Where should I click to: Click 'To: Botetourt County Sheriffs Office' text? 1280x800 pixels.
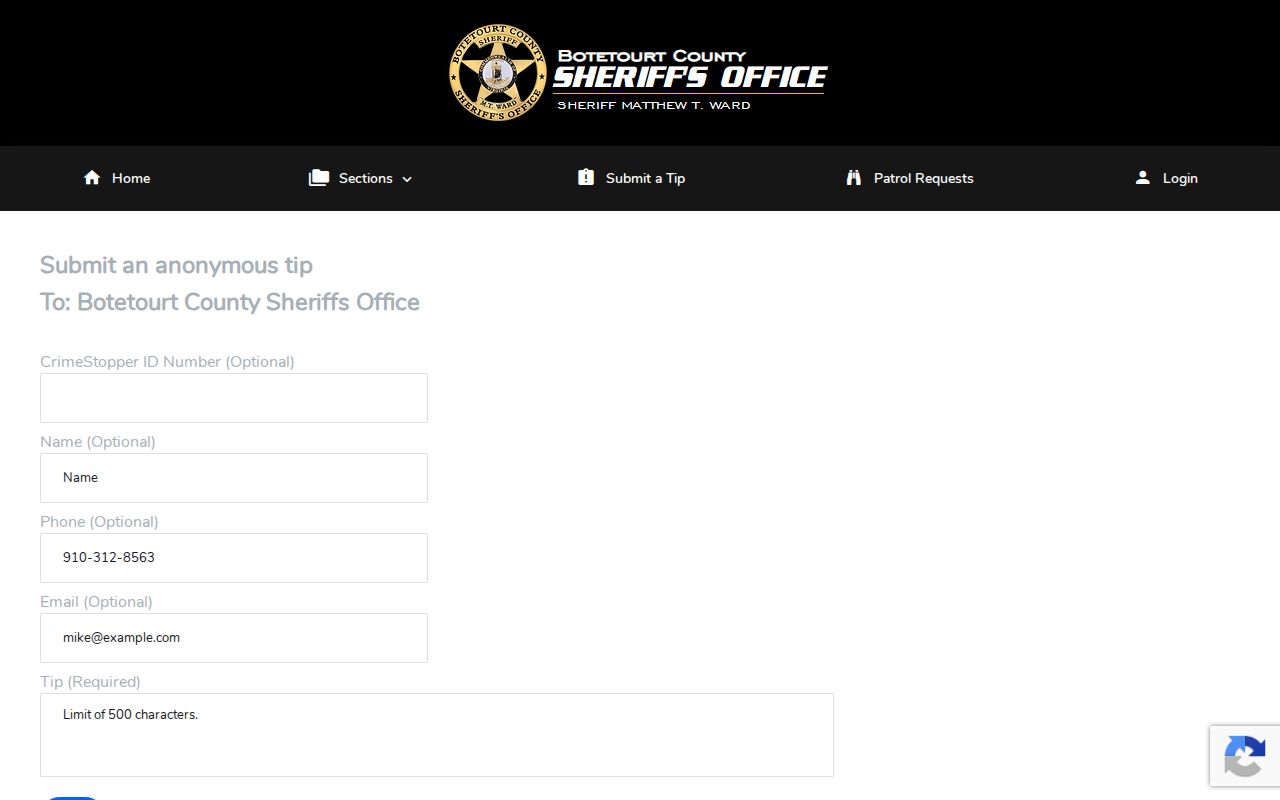tap(230, 302)
